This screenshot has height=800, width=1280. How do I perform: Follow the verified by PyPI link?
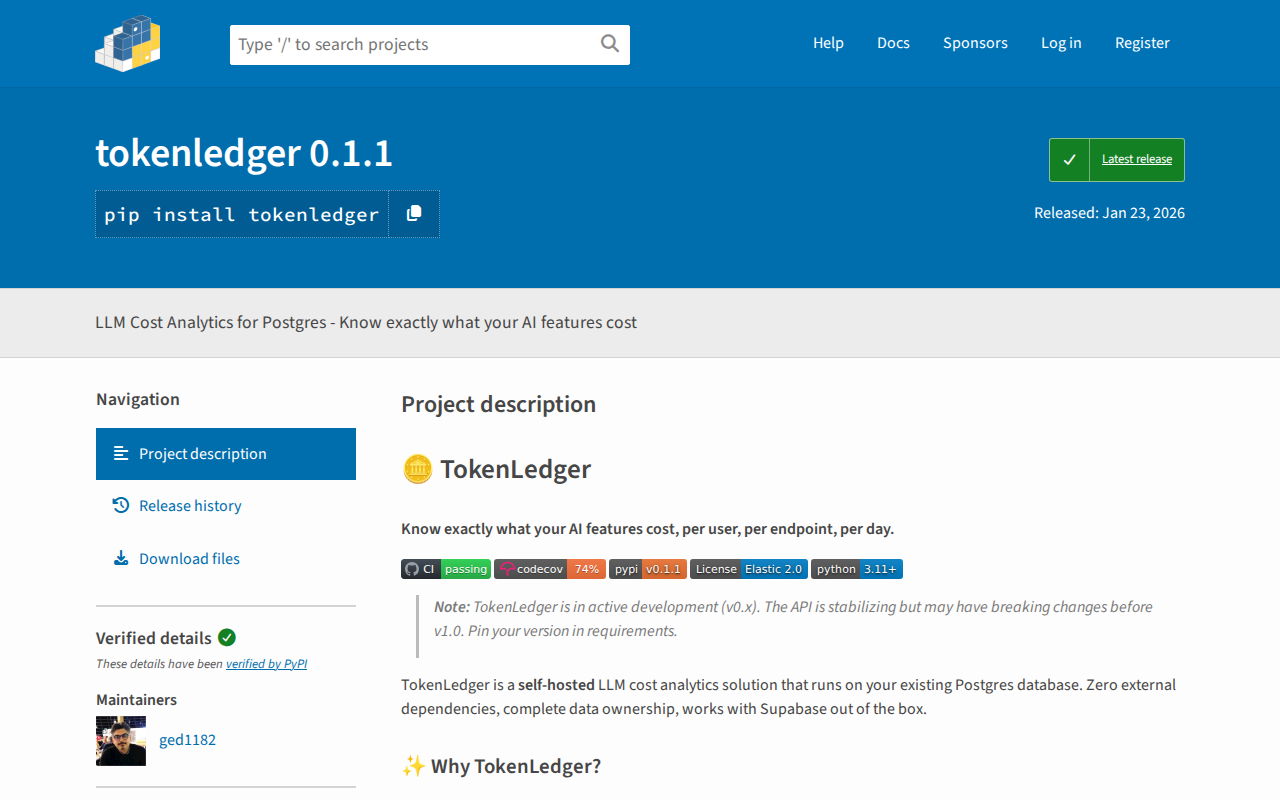coord(266,663)
